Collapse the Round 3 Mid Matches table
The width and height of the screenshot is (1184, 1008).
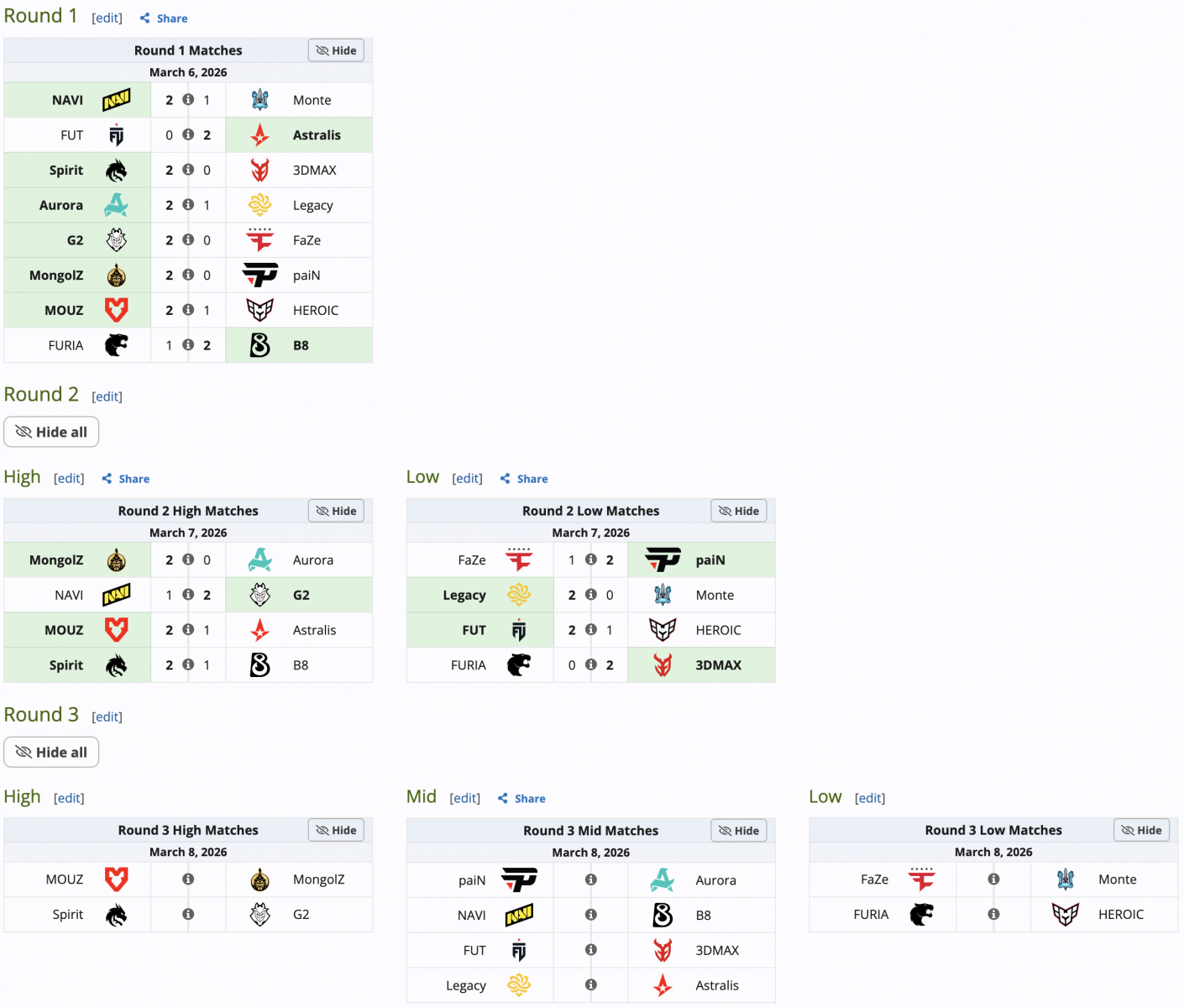(739, 831)
